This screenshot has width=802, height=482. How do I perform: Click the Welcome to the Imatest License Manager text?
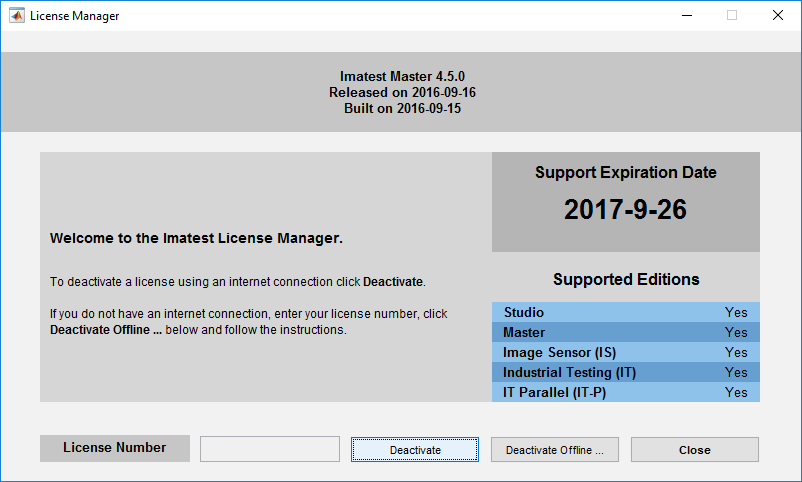[x=196, y=238]
